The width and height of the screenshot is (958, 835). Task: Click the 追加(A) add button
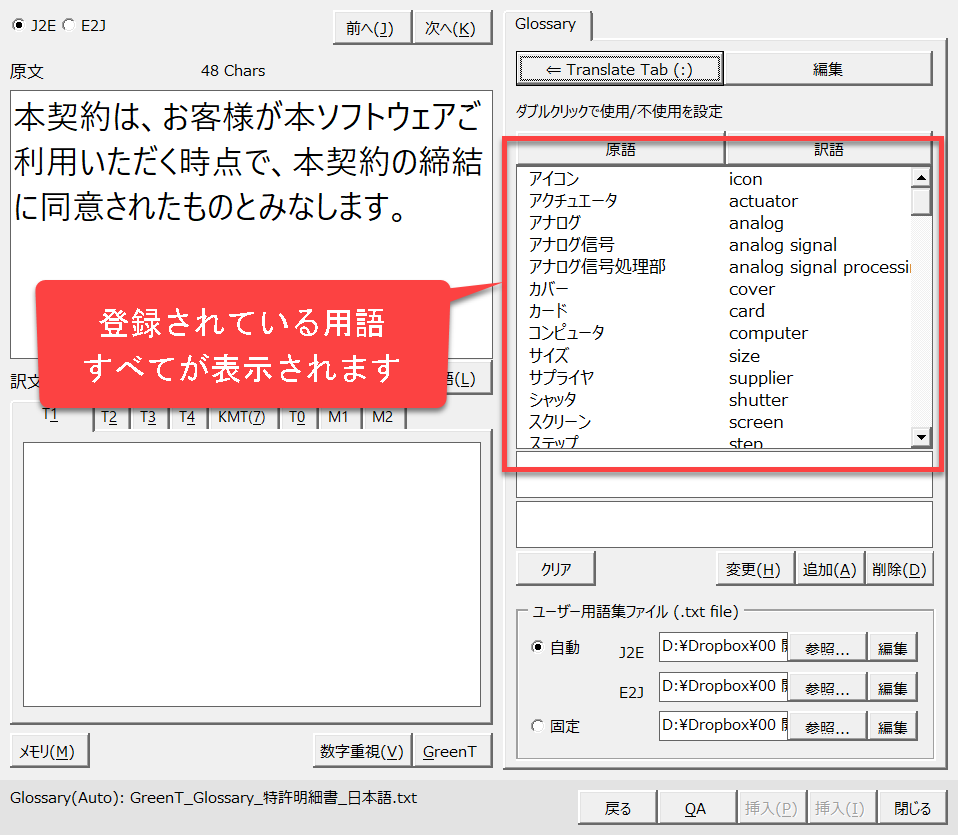[x=829, y=569]
